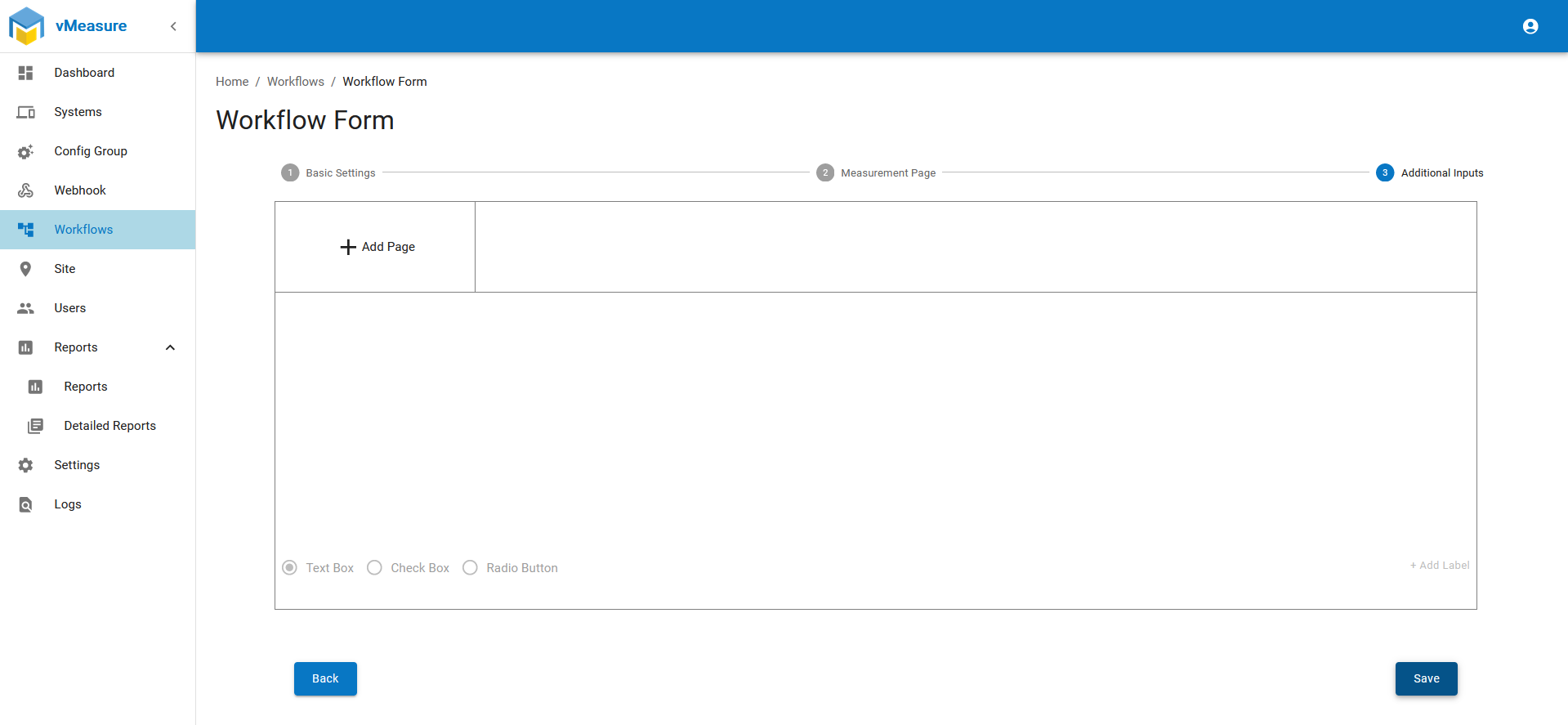Click the vMeasure brand name text
The height and width of the screenshot is (725, 1568).
(x=91, y=26)
